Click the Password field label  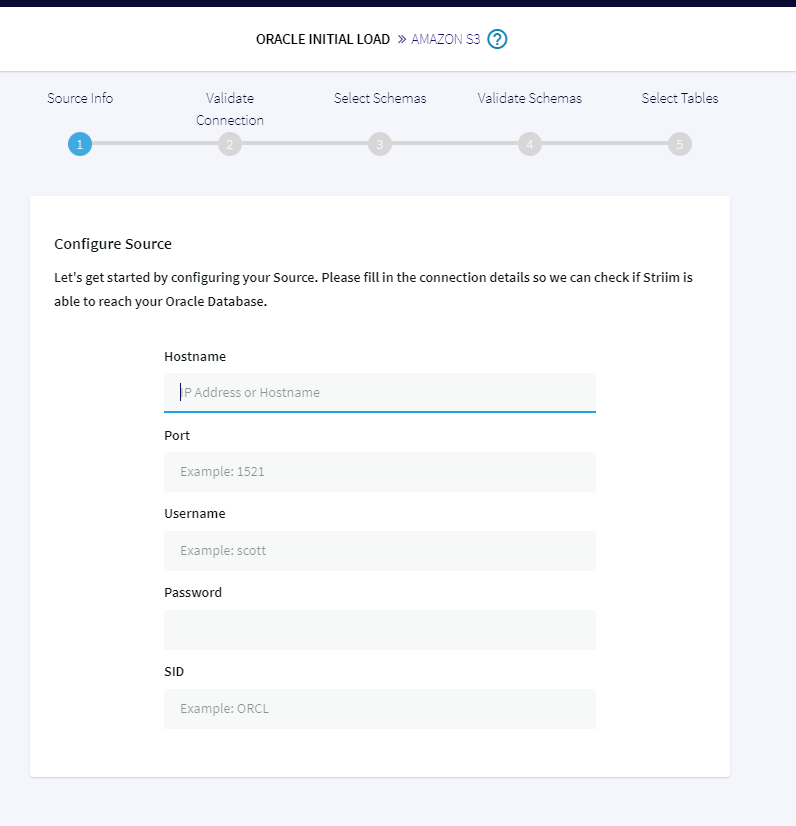pos(193,593)
